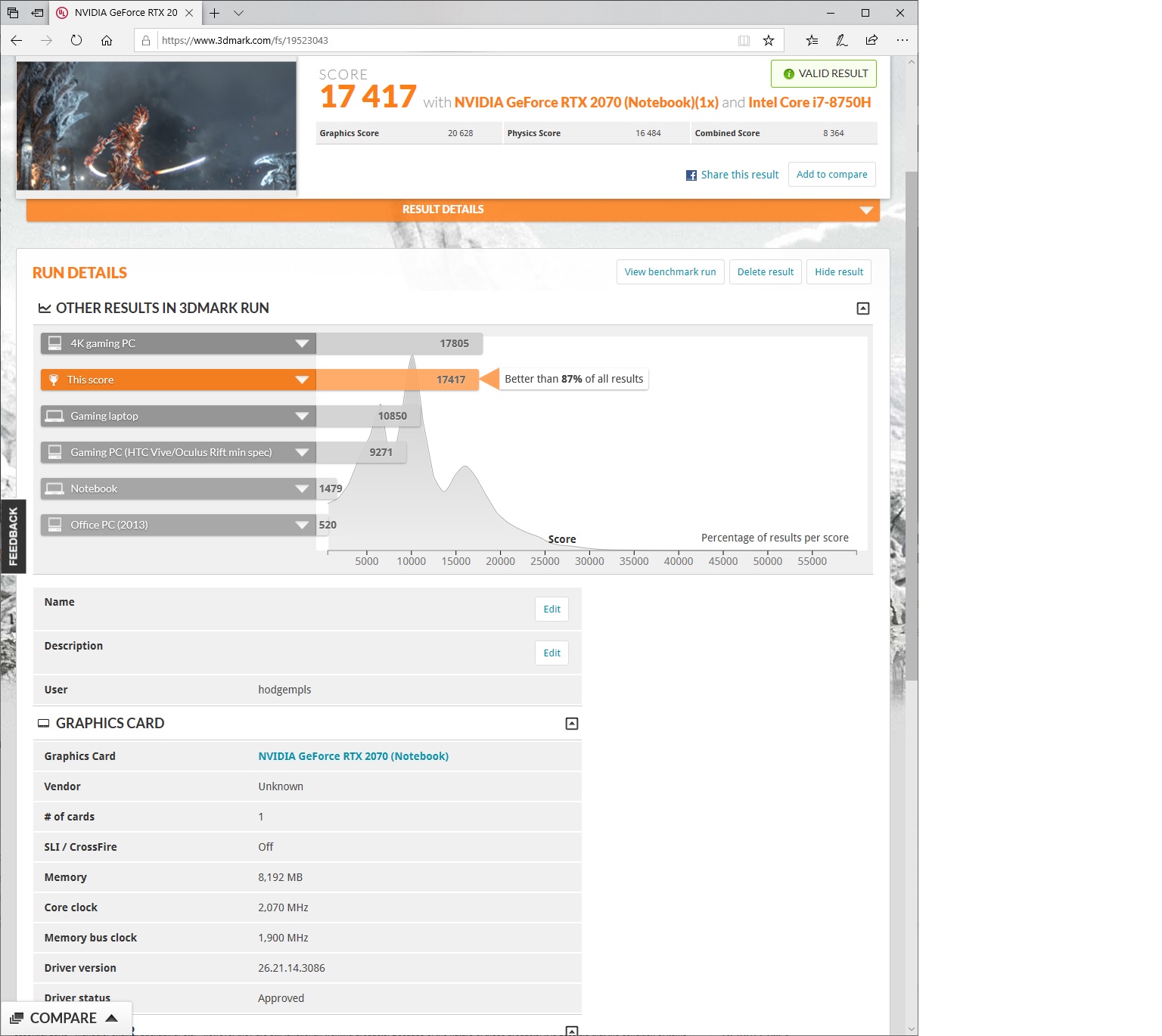Click the Combined Score value 8 364
Viewport: 1162px width, 1036px height.
pyautogui.click(x=834, y=133)
